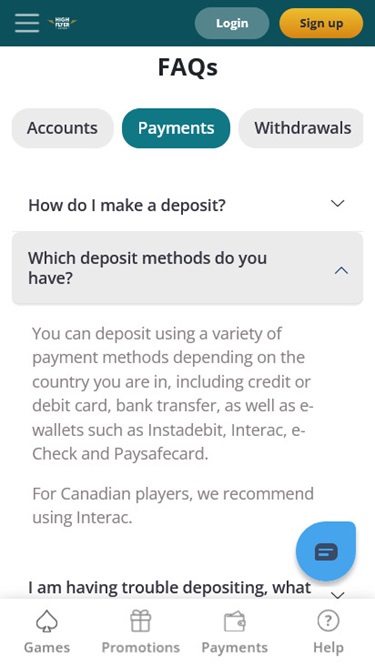Tap the Payments wallet icon
Screen dimensions: 375x667
click(x=235, y=621)
